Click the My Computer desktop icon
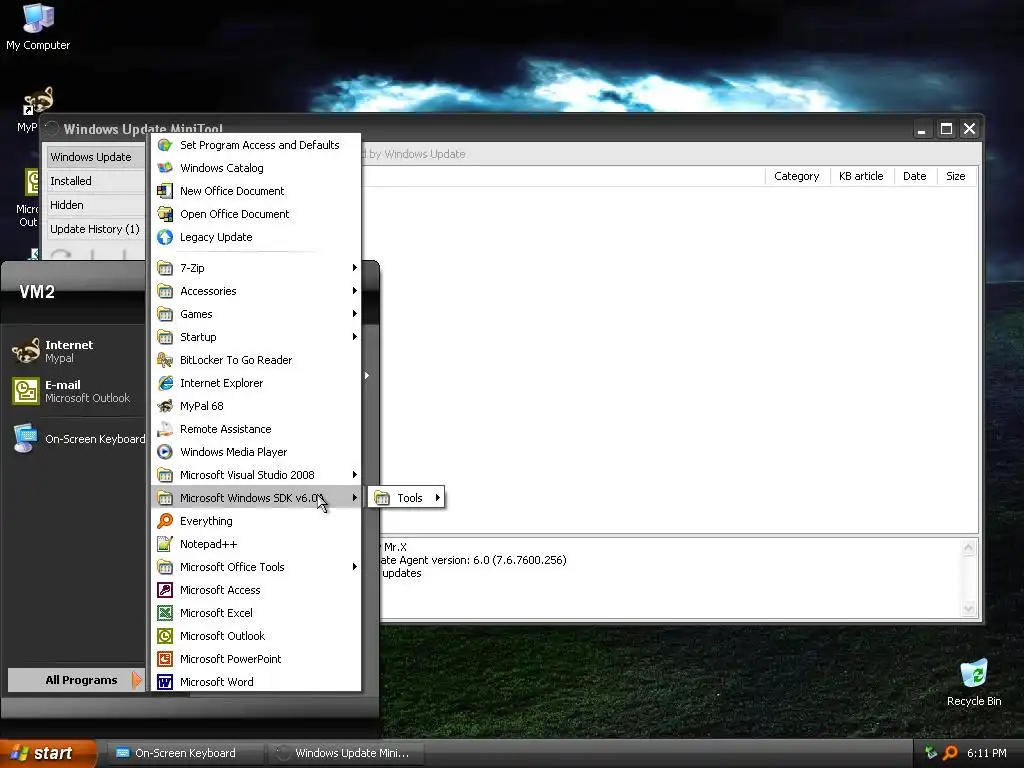Image resolution: width=1024 pixels, height=768 pixels. click(38, 26)
